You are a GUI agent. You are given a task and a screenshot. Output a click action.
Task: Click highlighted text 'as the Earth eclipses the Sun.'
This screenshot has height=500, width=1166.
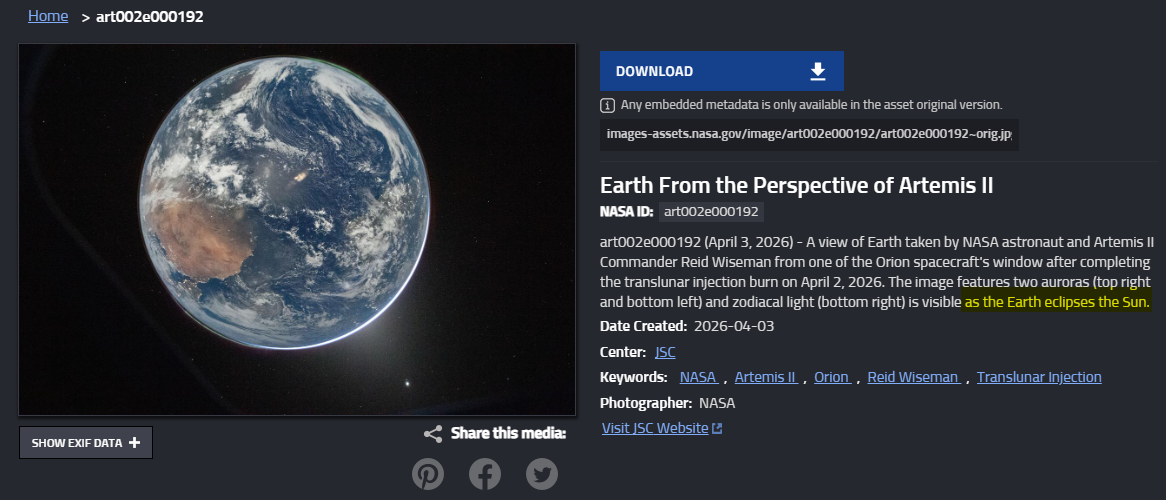(1056, 302)
